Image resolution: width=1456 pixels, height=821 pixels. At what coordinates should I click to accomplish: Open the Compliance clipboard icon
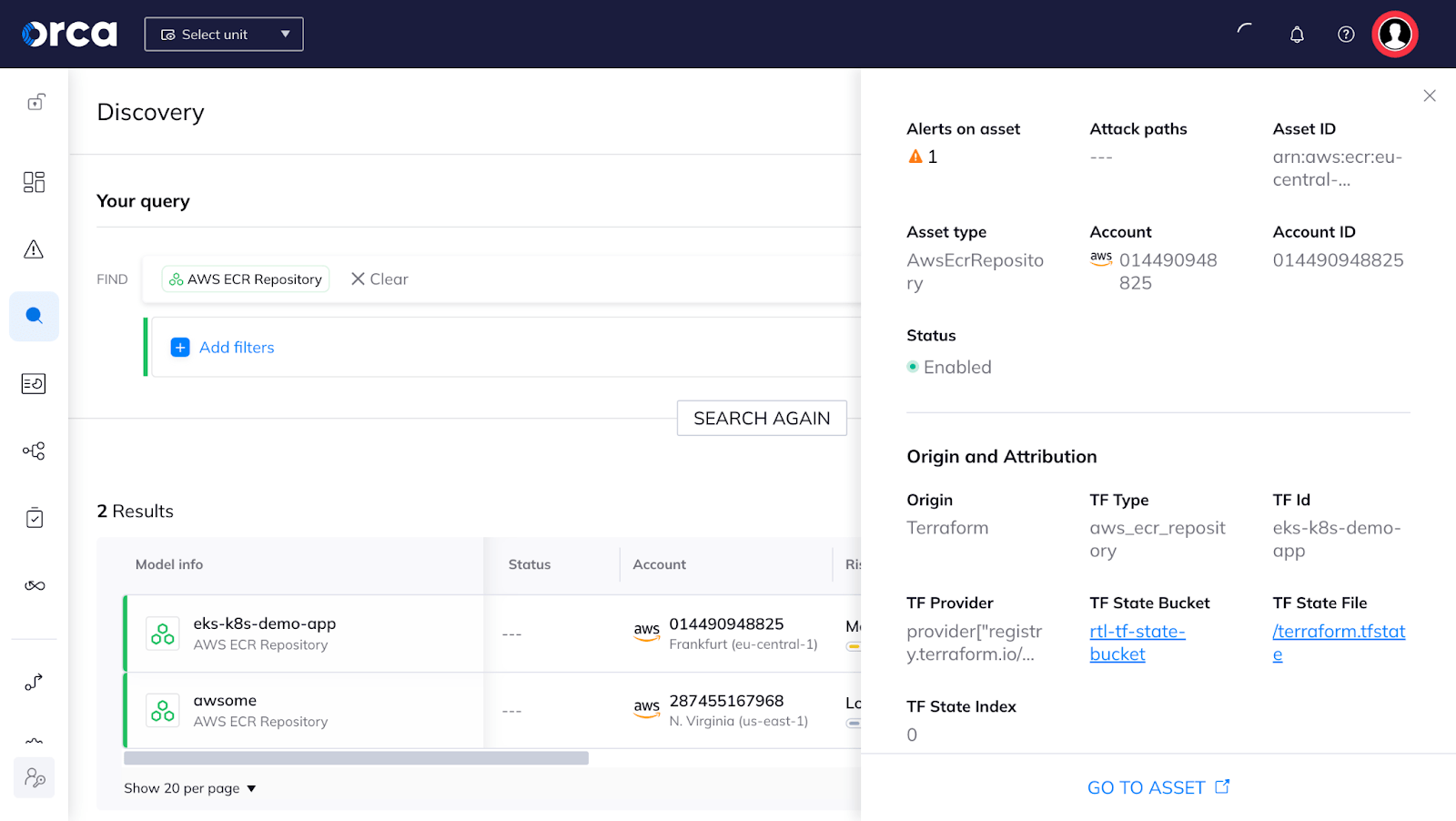click(34, 517)
